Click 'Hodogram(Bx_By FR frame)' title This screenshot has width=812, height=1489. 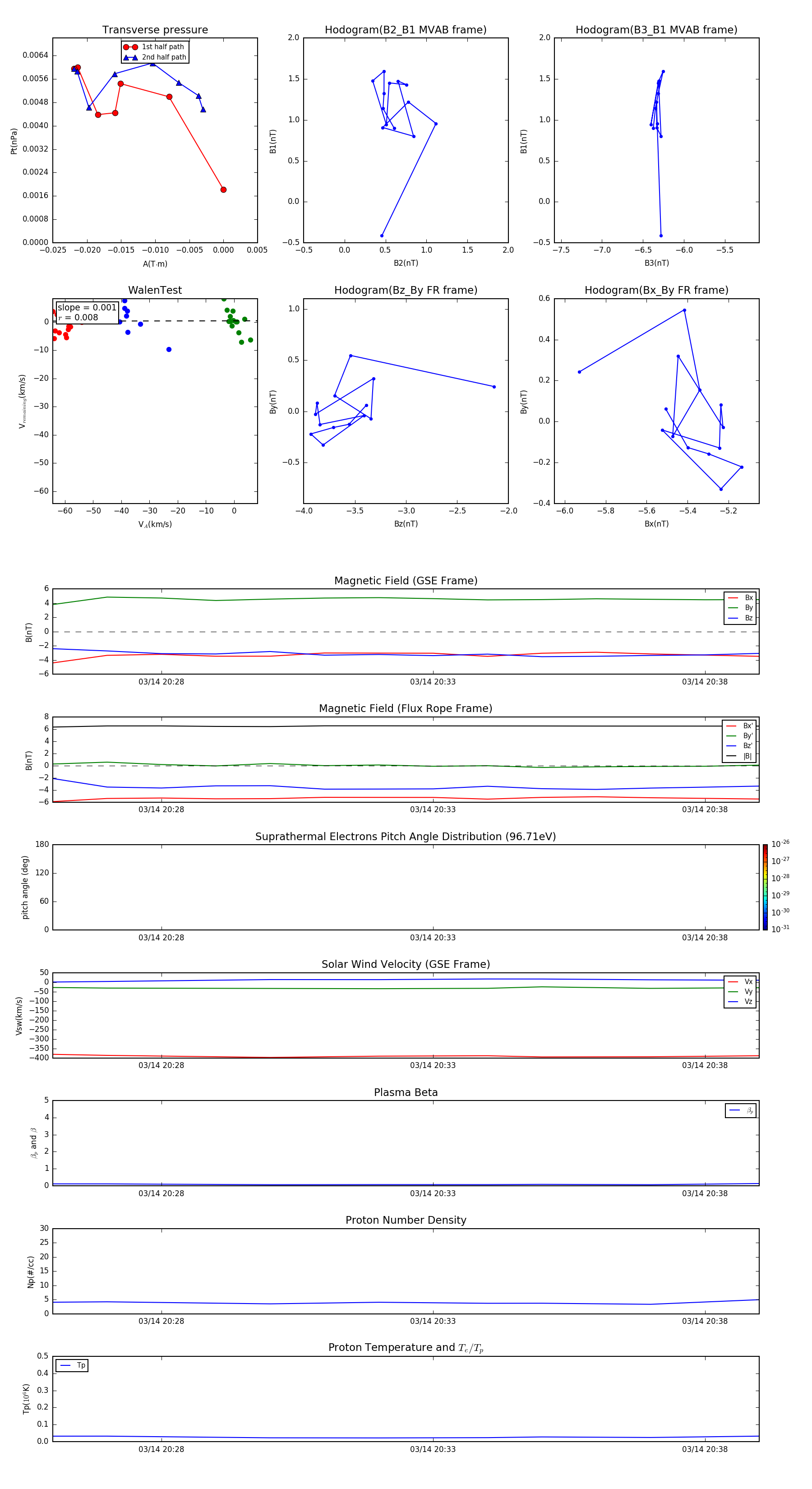click(656, 290)
